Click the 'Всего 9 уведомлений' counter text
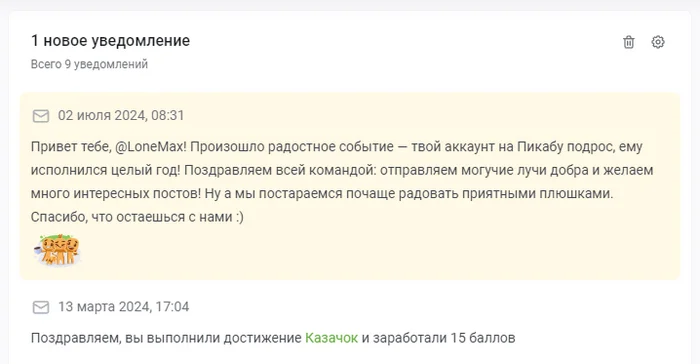The image size is (700, 364). tap(89, 64)
